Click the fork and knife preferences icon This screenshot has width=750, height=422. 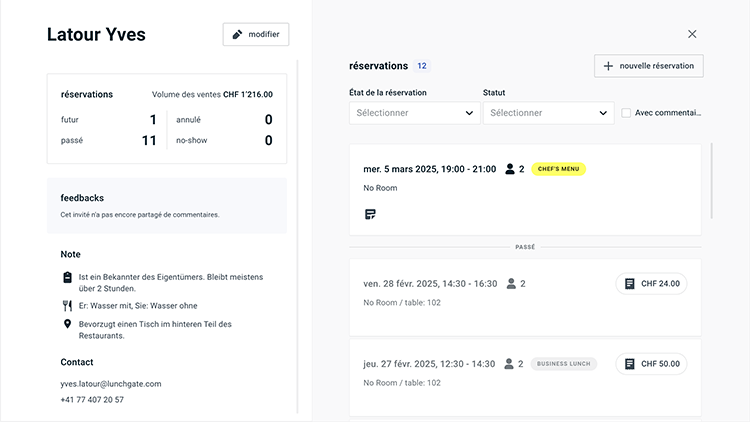point(67,306)
